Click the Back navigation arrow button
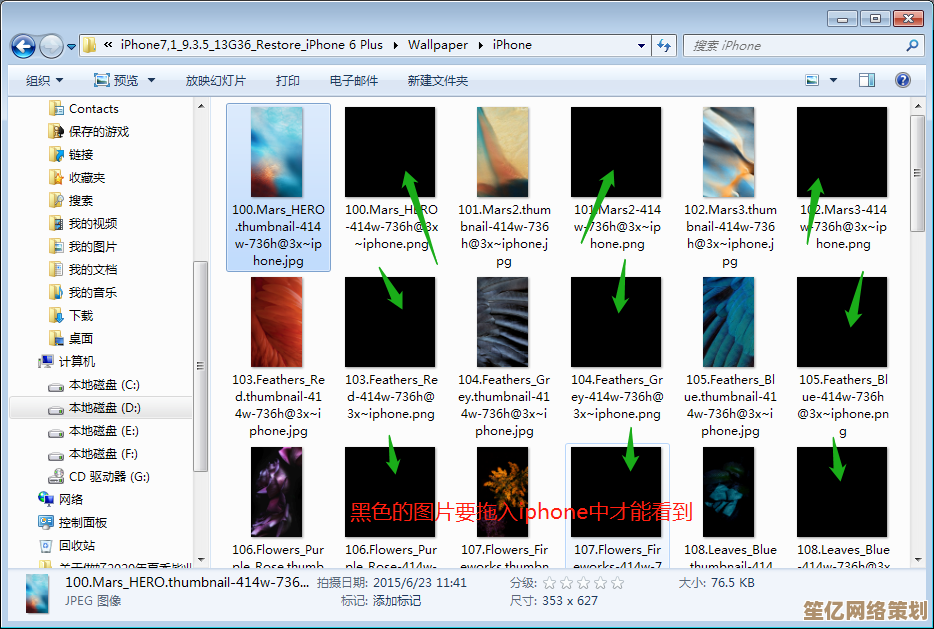934x629 pixels. (23, 46)
